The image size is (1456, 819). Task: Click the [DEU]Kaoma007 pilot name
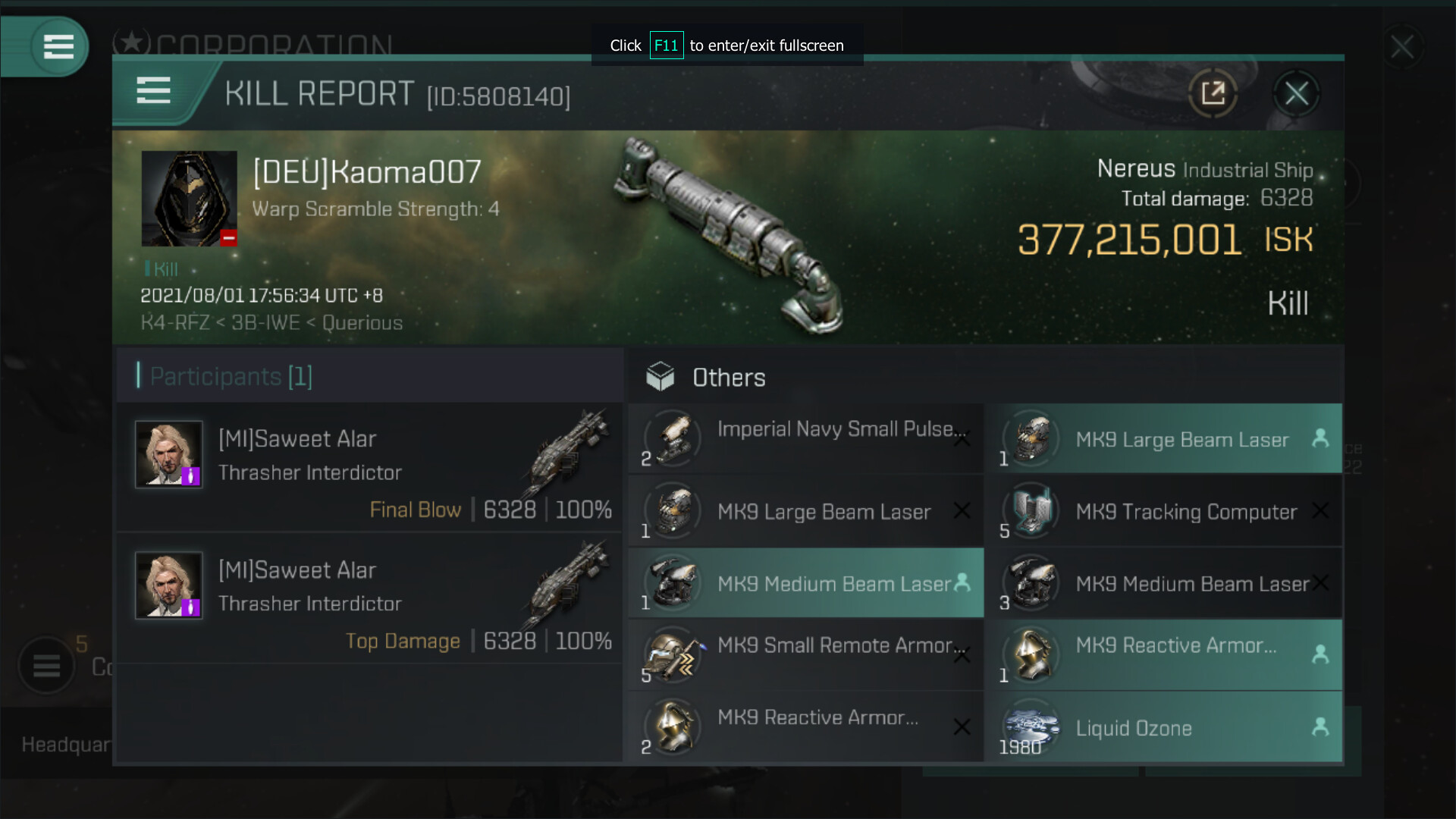pos(367,172)
